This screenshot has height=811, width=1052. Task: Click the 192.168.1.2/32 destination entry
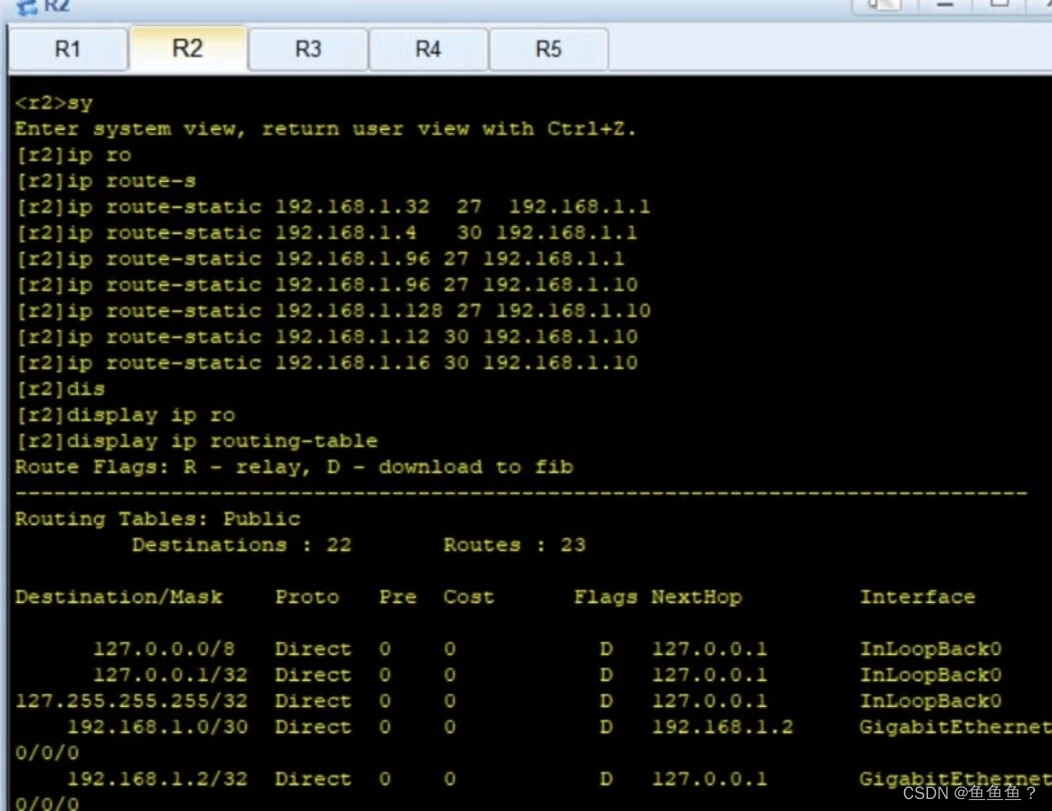click(158, 779)
